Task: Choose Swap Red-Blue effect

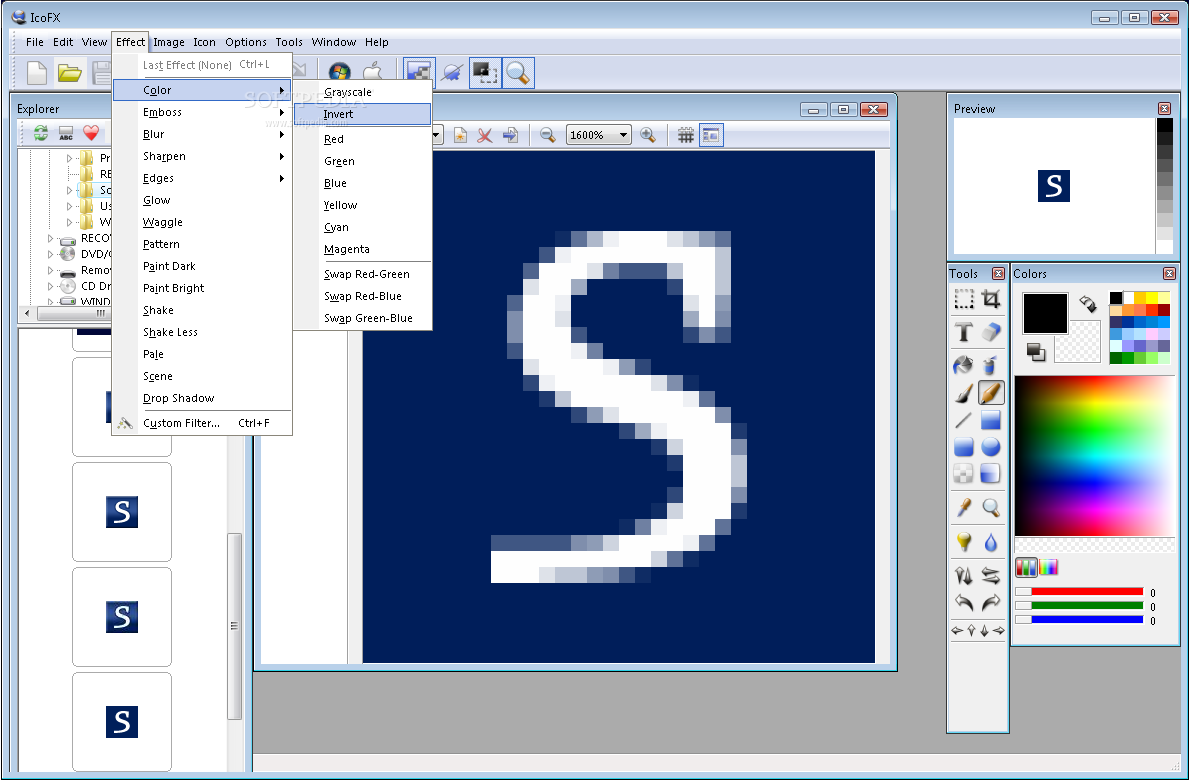Action: [x=363, y=297]
